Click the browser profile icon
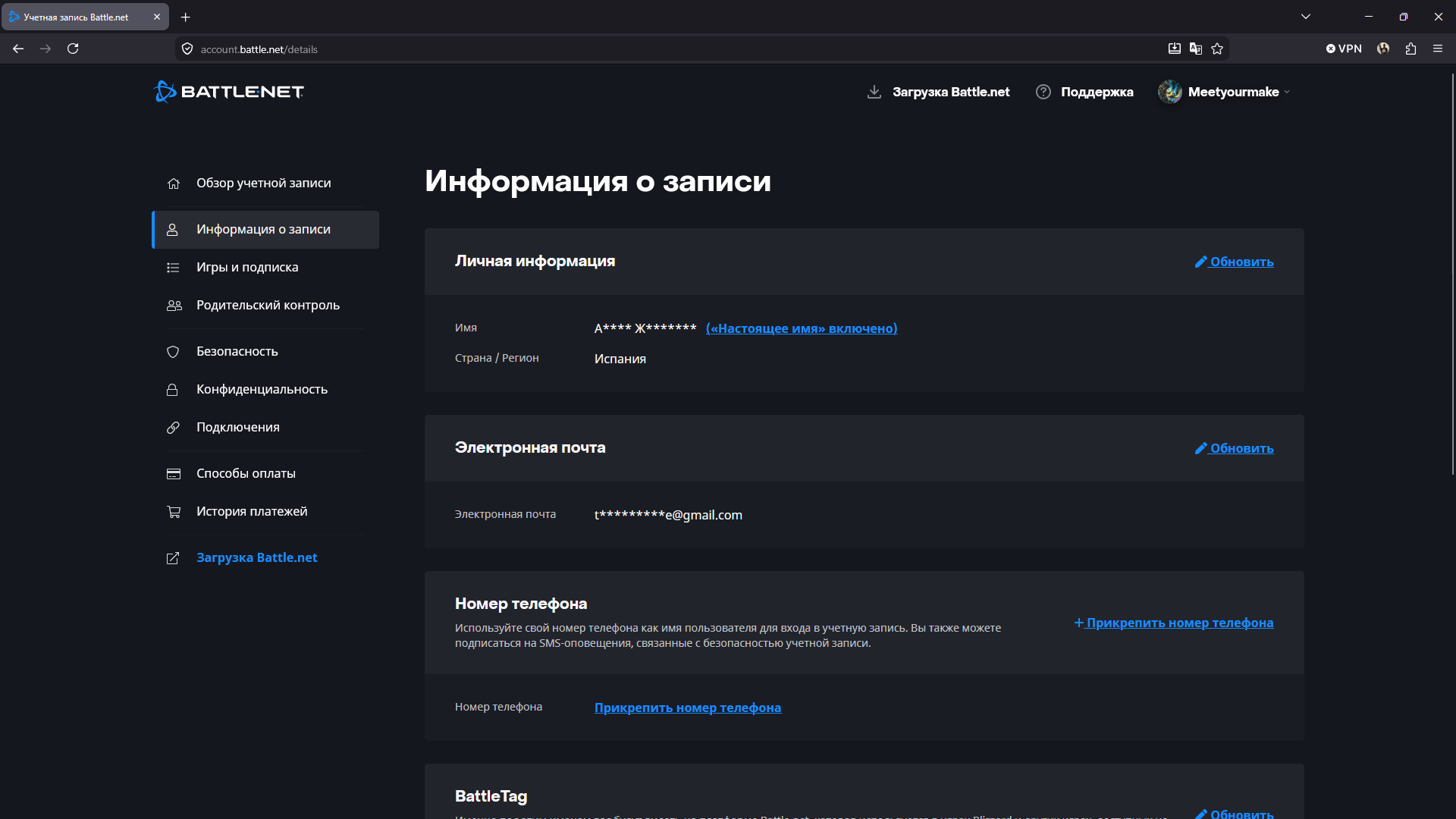This screenshot has height=819, width=1456. 1383,49
